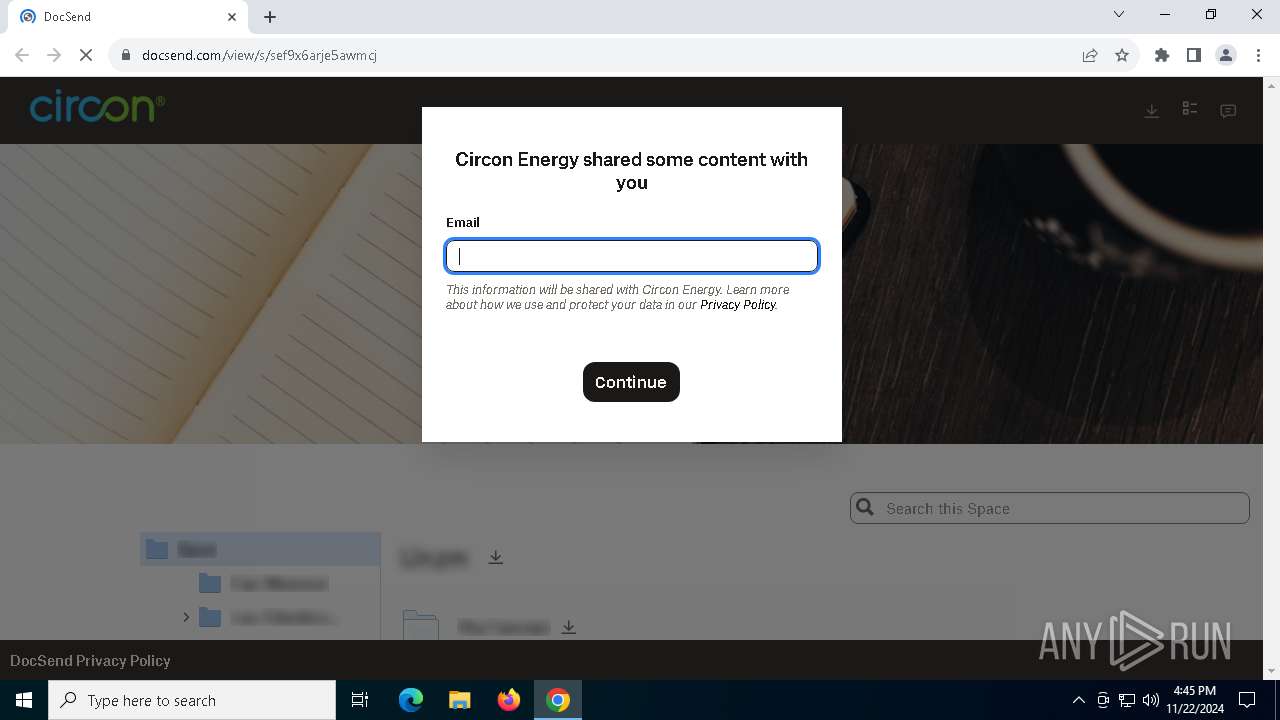Open the contents list icon in header
1280x720 pixels.
point(1190,109)
